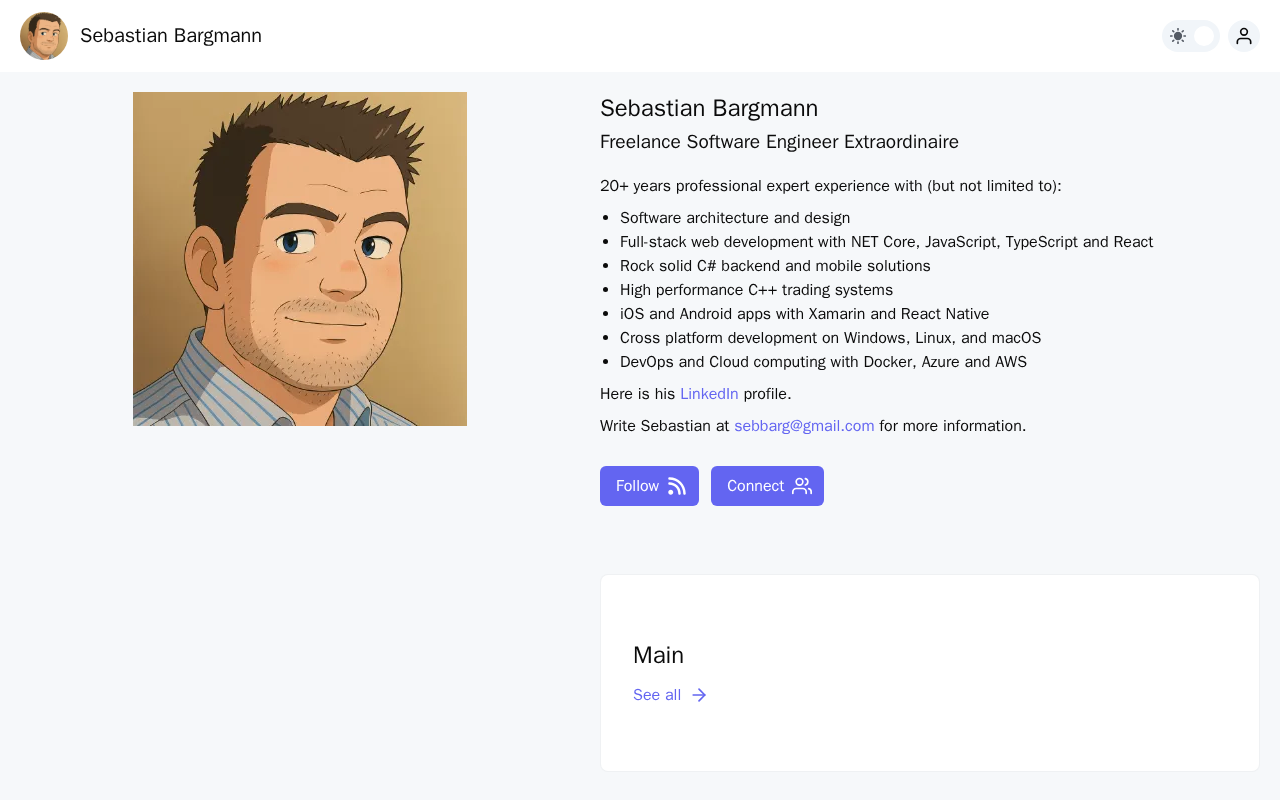Click the white knob of the theme switch
1280x800 pixels.
pyautogui.click(x=1204, y=36)
